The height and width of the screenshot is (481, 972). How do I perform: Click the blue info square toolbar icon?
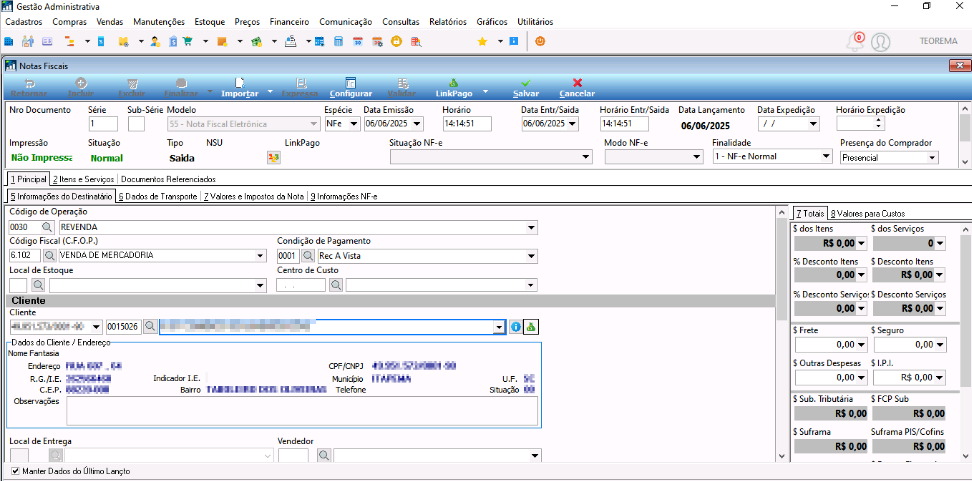pyautogui.click(x=513, y=42)
